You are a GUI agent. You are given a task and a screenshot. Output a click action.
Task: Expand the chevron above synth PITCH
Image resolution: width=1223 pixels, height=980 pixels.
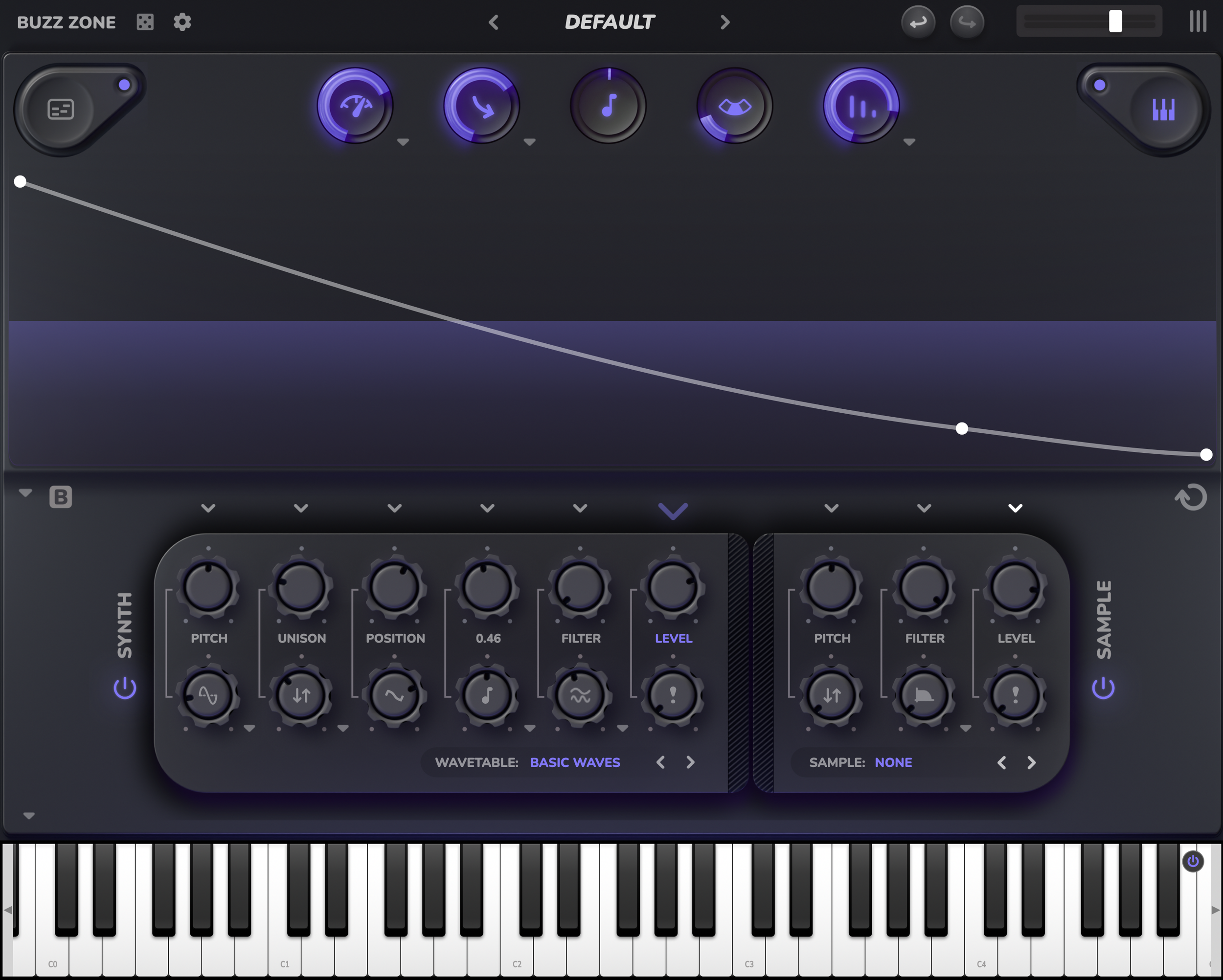pos(208,508)
